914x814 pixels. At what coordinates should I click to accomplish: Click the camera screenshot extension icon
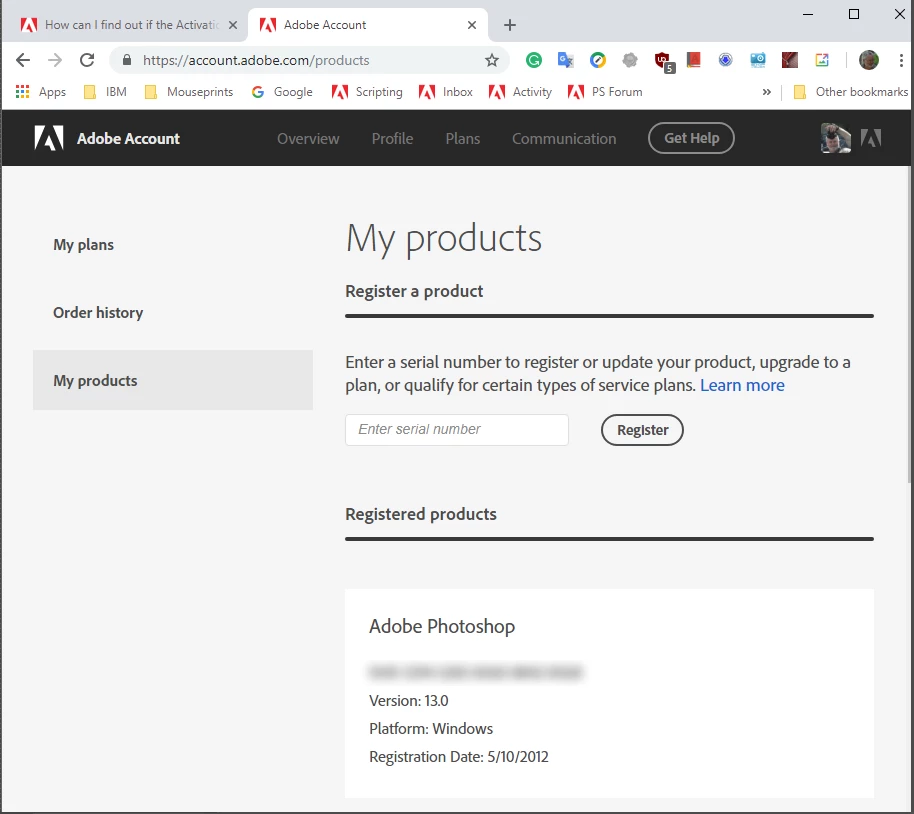point(757,60)
